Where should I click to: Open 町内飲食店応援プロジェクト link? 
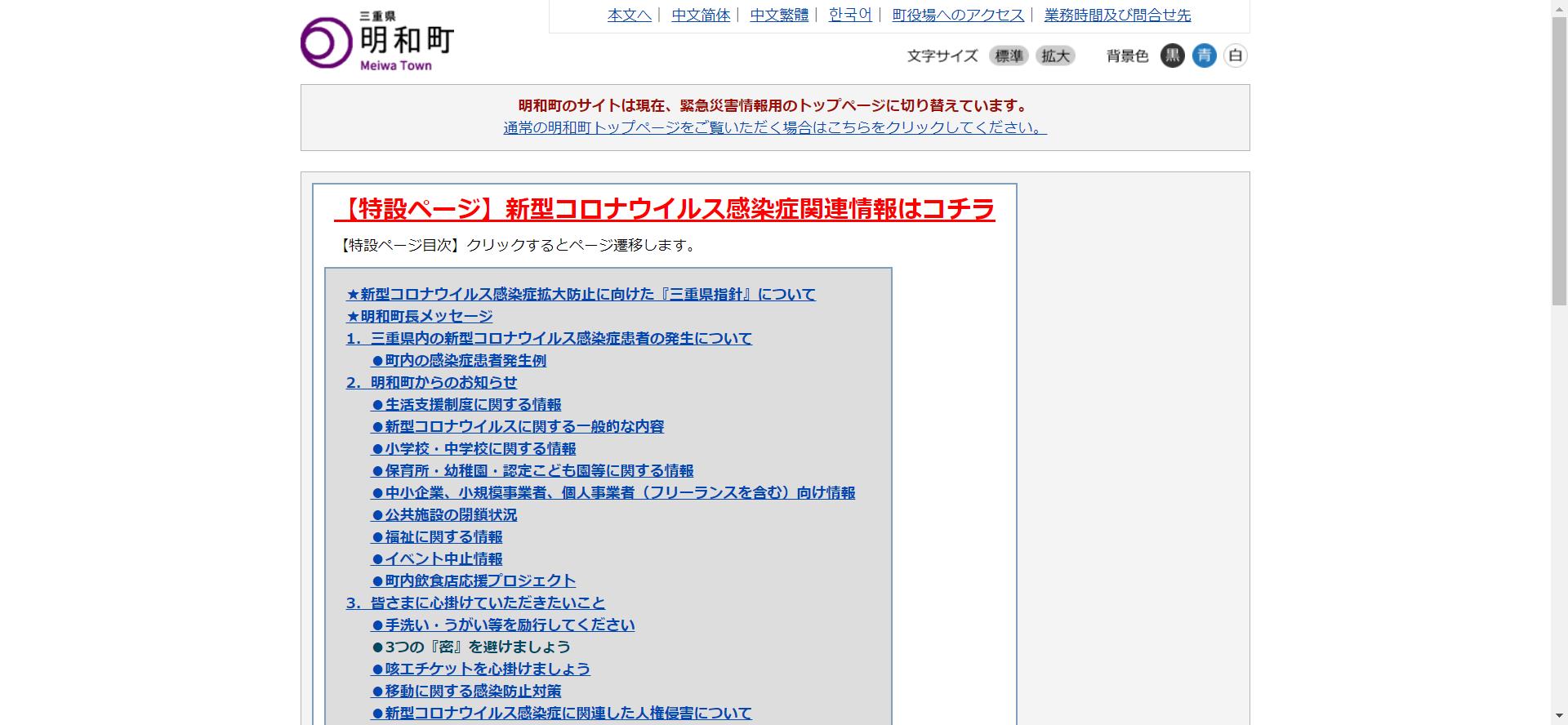tap(474, 580)
